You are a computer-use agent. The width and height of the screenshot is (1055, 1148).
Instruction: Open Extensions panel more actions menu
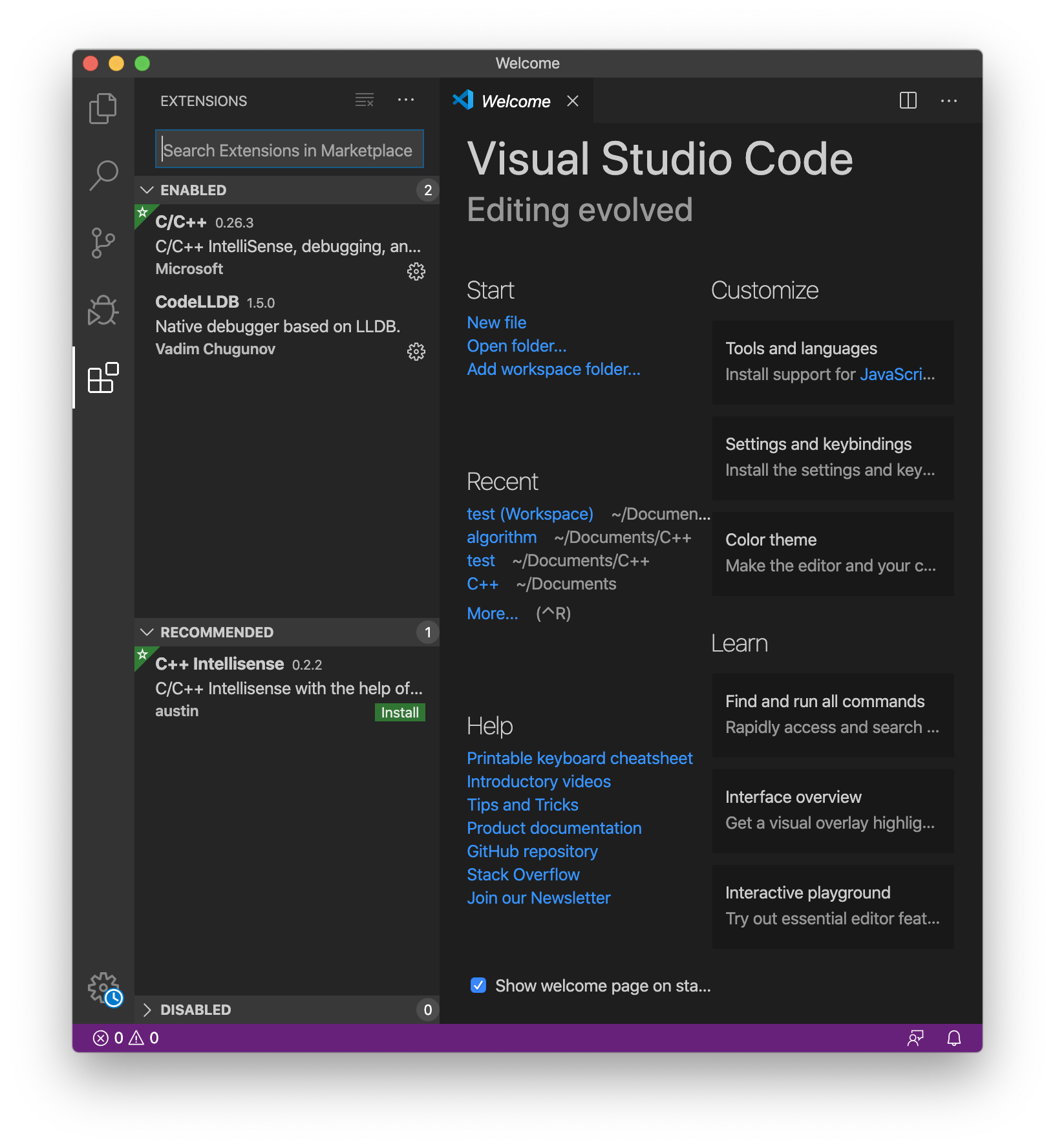(x=406, y=100)
